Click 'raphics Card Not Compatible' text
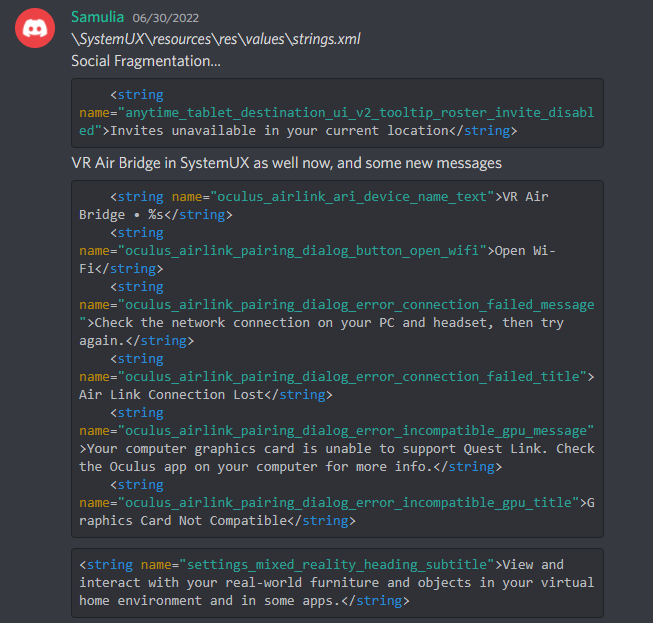The height and width of the screenshot is (623, 653). click(x=183, y=521)
